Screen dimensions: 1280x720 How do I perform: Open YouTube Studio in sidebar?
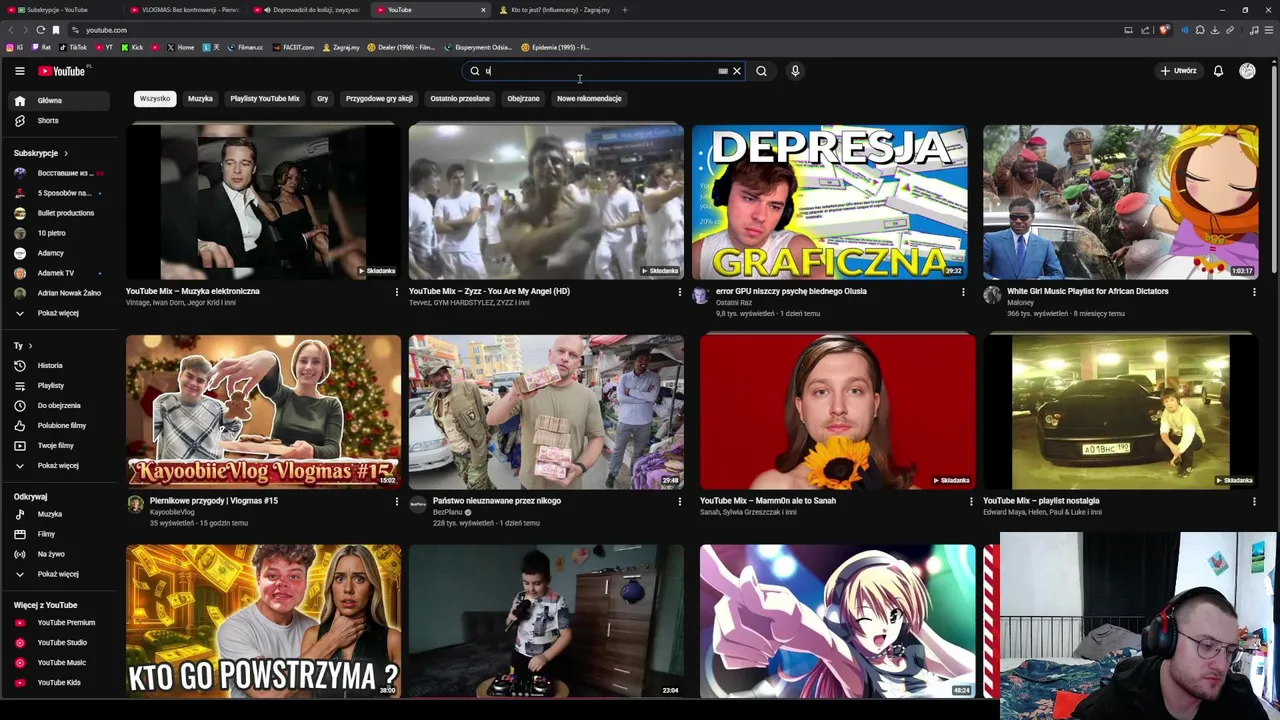60,642
